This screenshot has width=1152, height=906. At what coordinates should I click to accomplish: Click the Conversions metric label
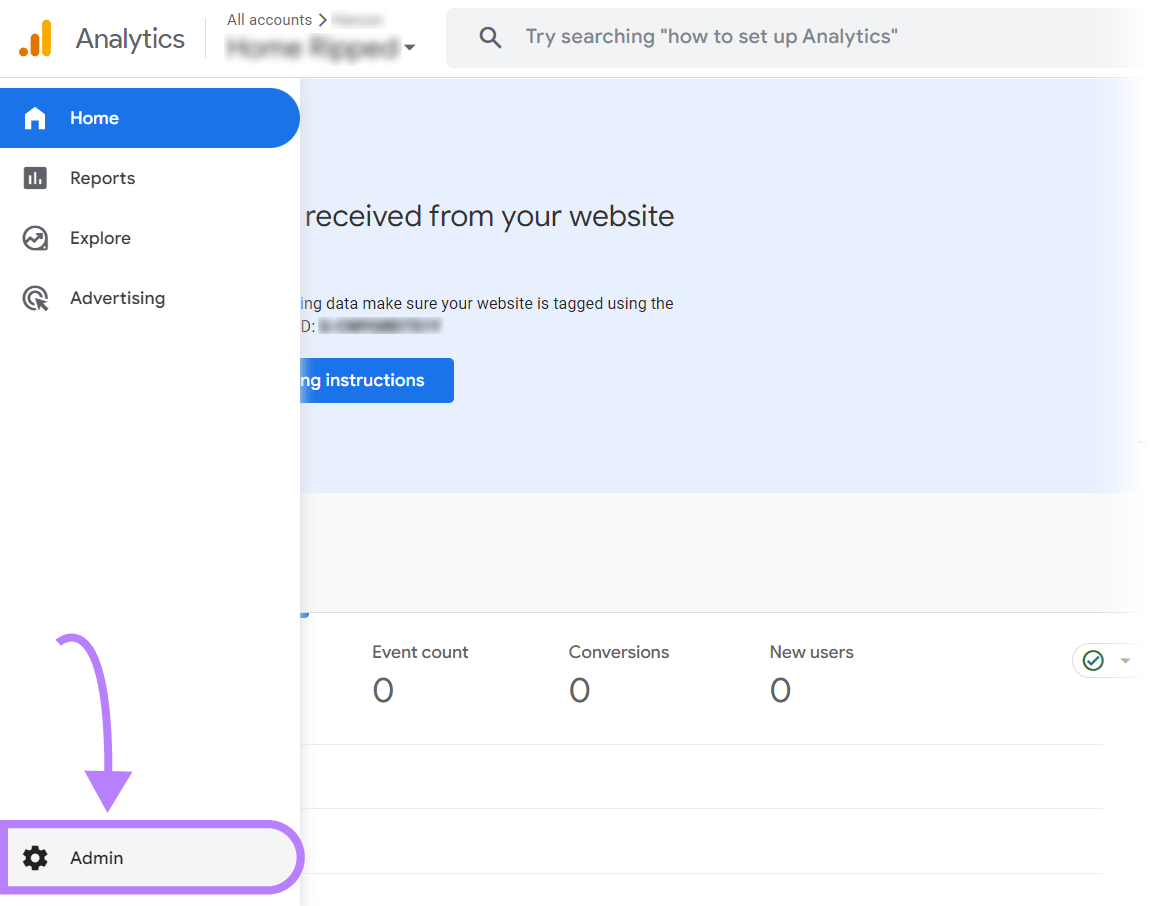pos(618,652)
